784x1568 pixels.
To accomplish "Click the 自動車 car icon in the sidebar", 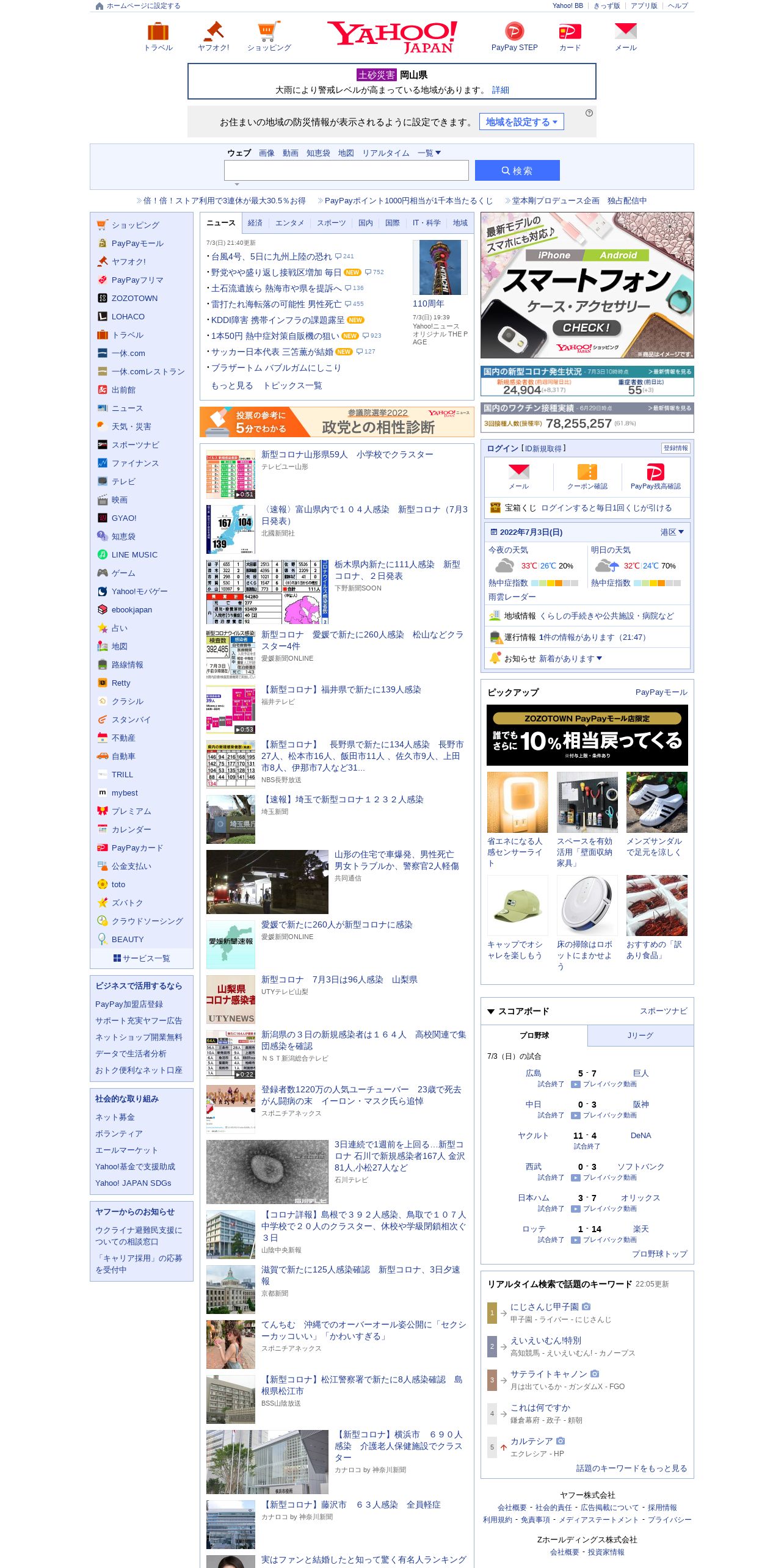I will (x=103, y=756).
